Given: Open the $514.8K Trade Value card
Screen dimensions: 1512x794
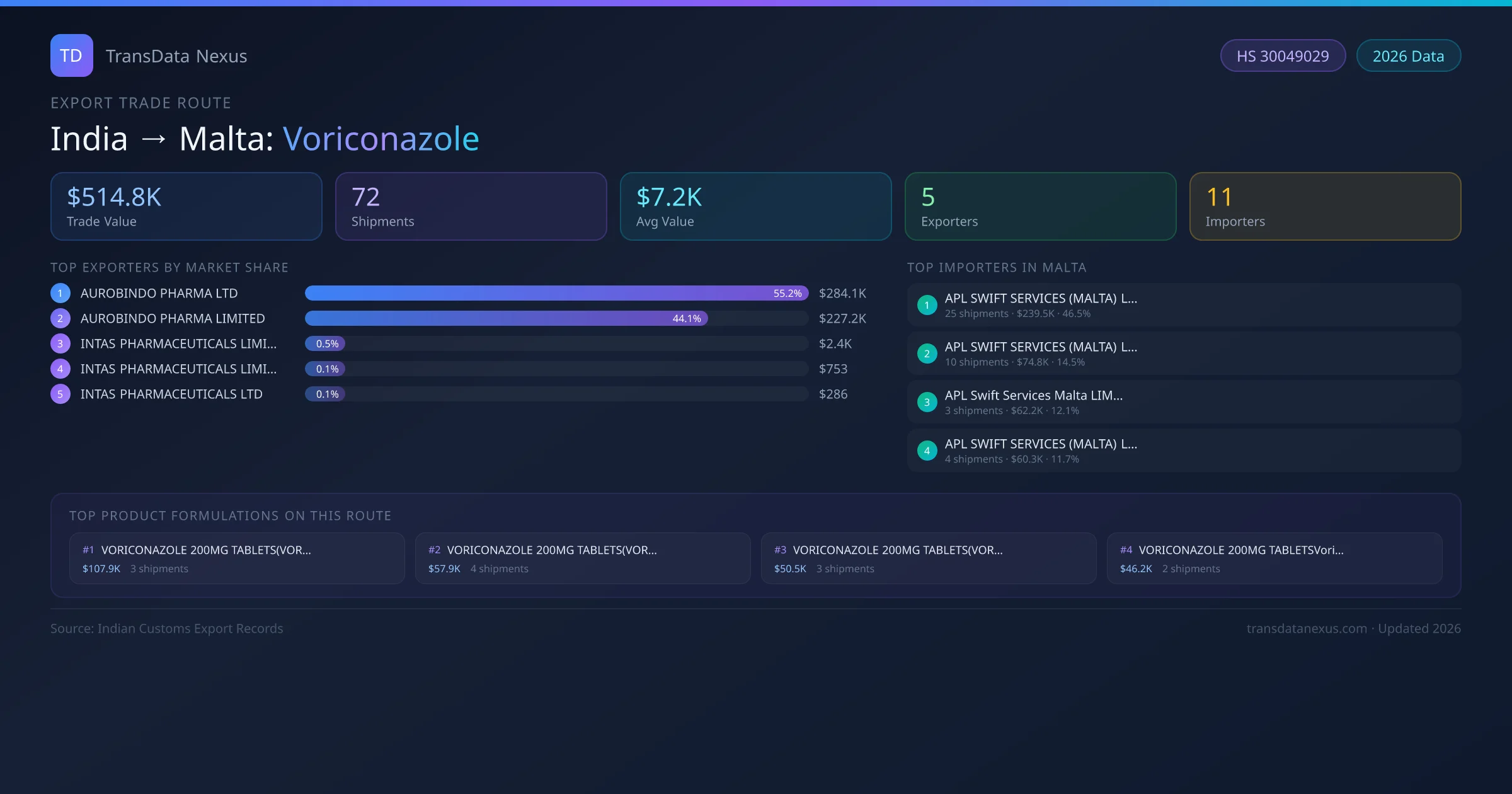Looking at the screenshot, I should (x=186, y=207).
